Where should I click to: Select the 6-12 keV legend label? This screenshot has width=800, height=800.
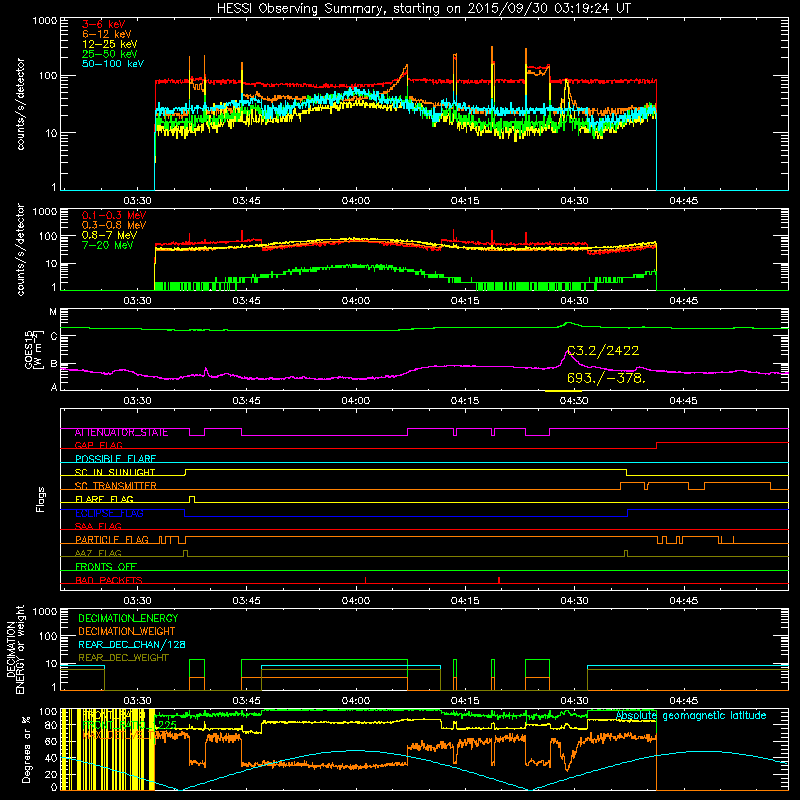pos(107,34)
